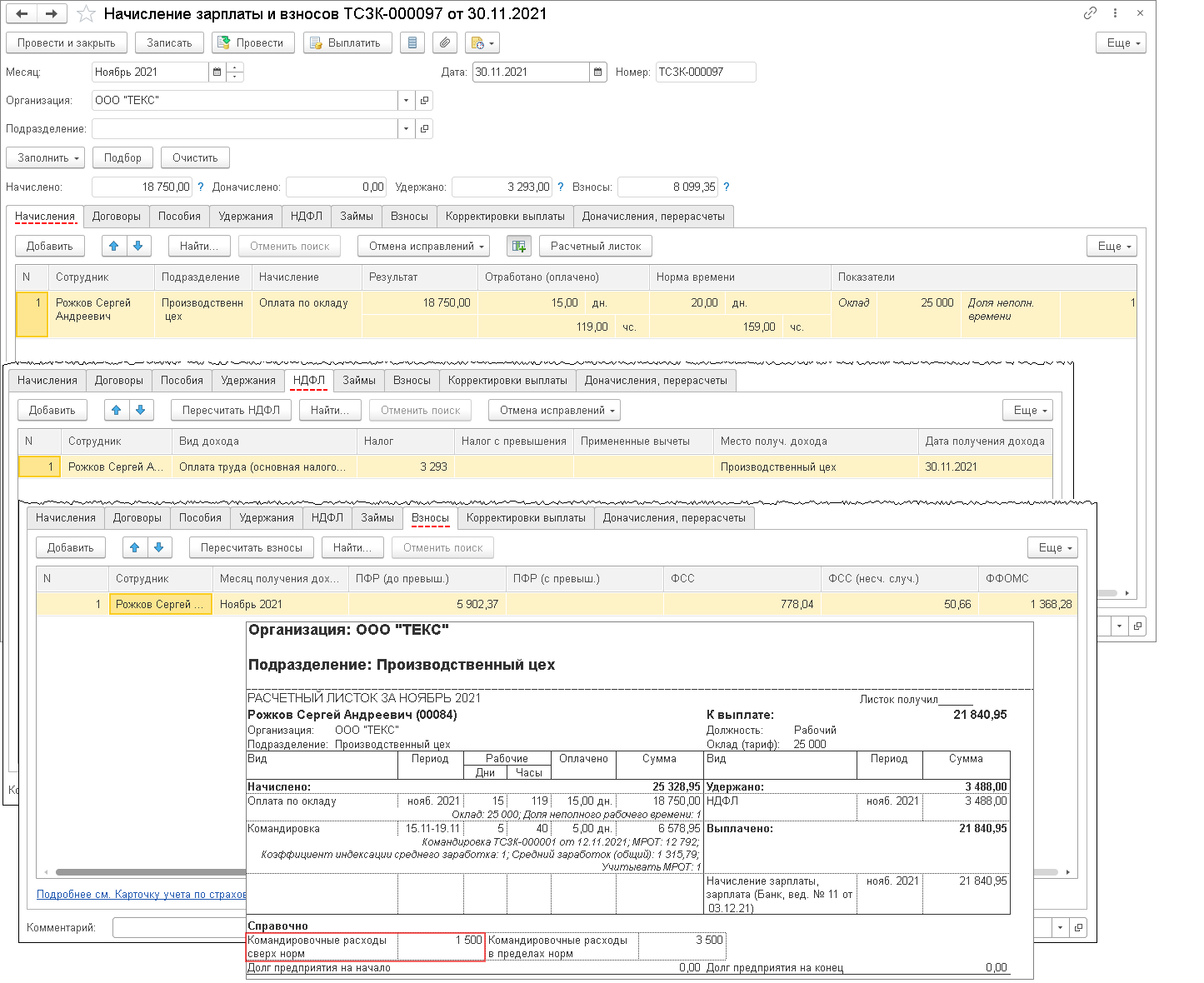Open the Еще menu in the Пересчитать НДФЛ toolbar

click(1028, 410)
